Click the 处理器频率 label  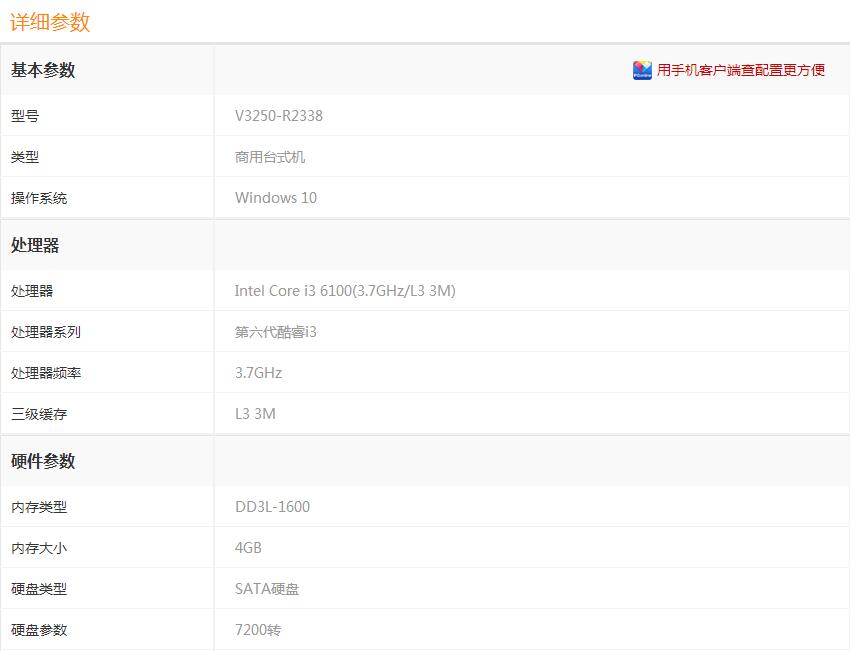pyautogui.click(x=46, y=373)
